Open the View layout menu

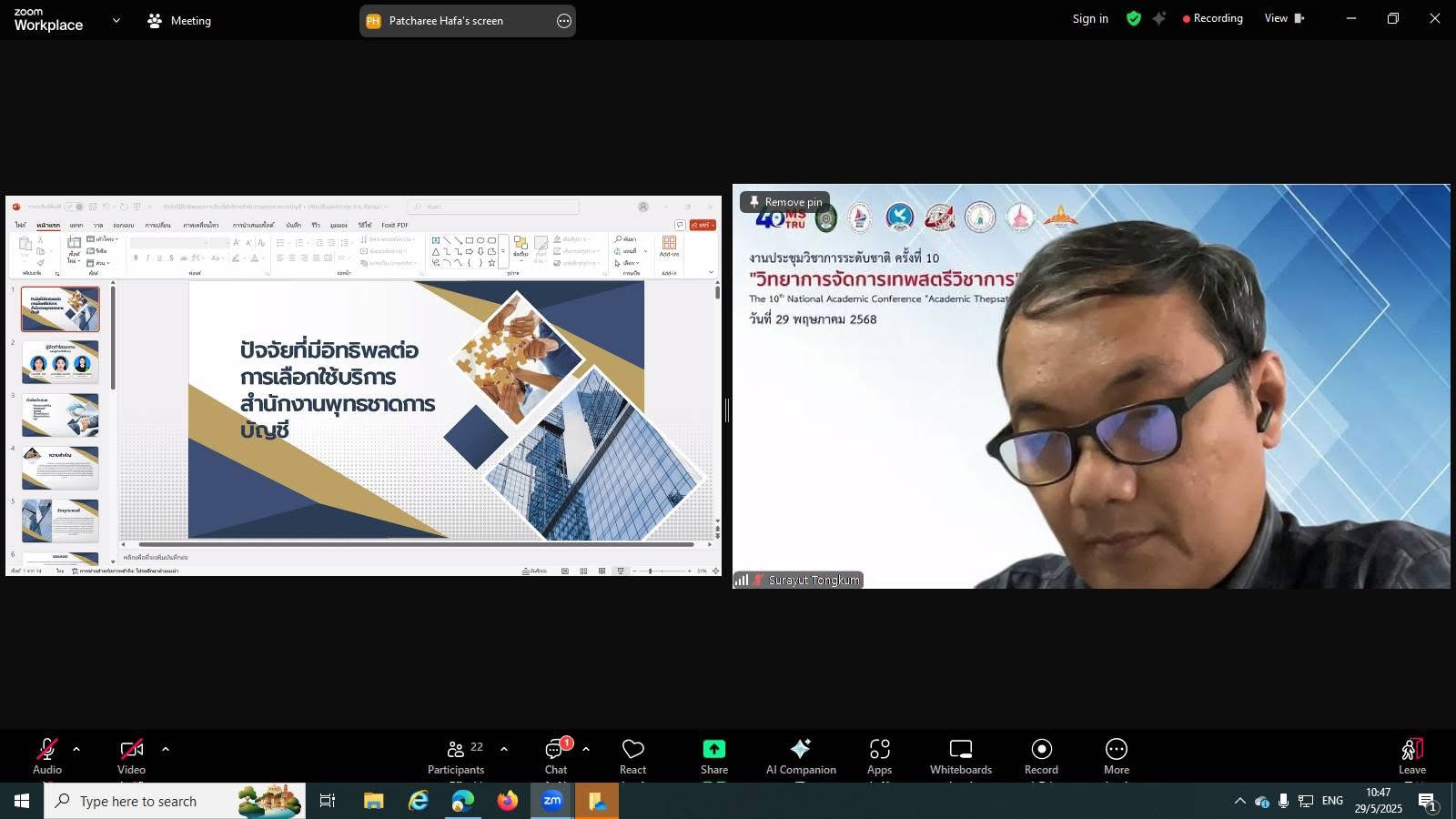(x=1283, y=18)
